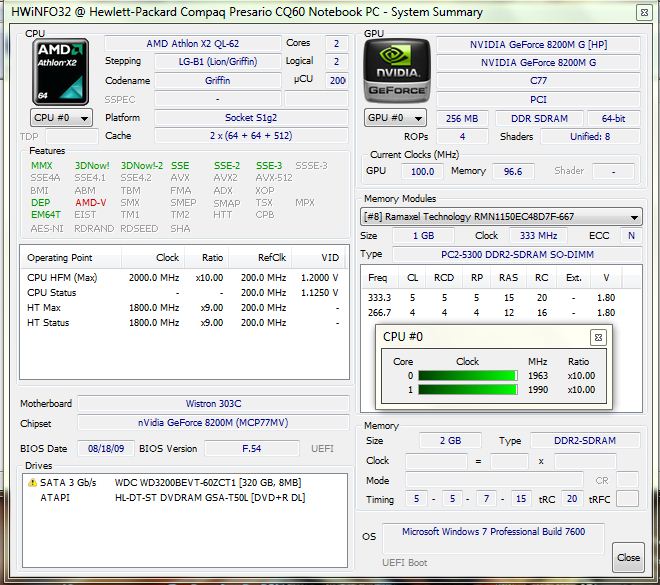Select the HT Max row

(184, 308)
